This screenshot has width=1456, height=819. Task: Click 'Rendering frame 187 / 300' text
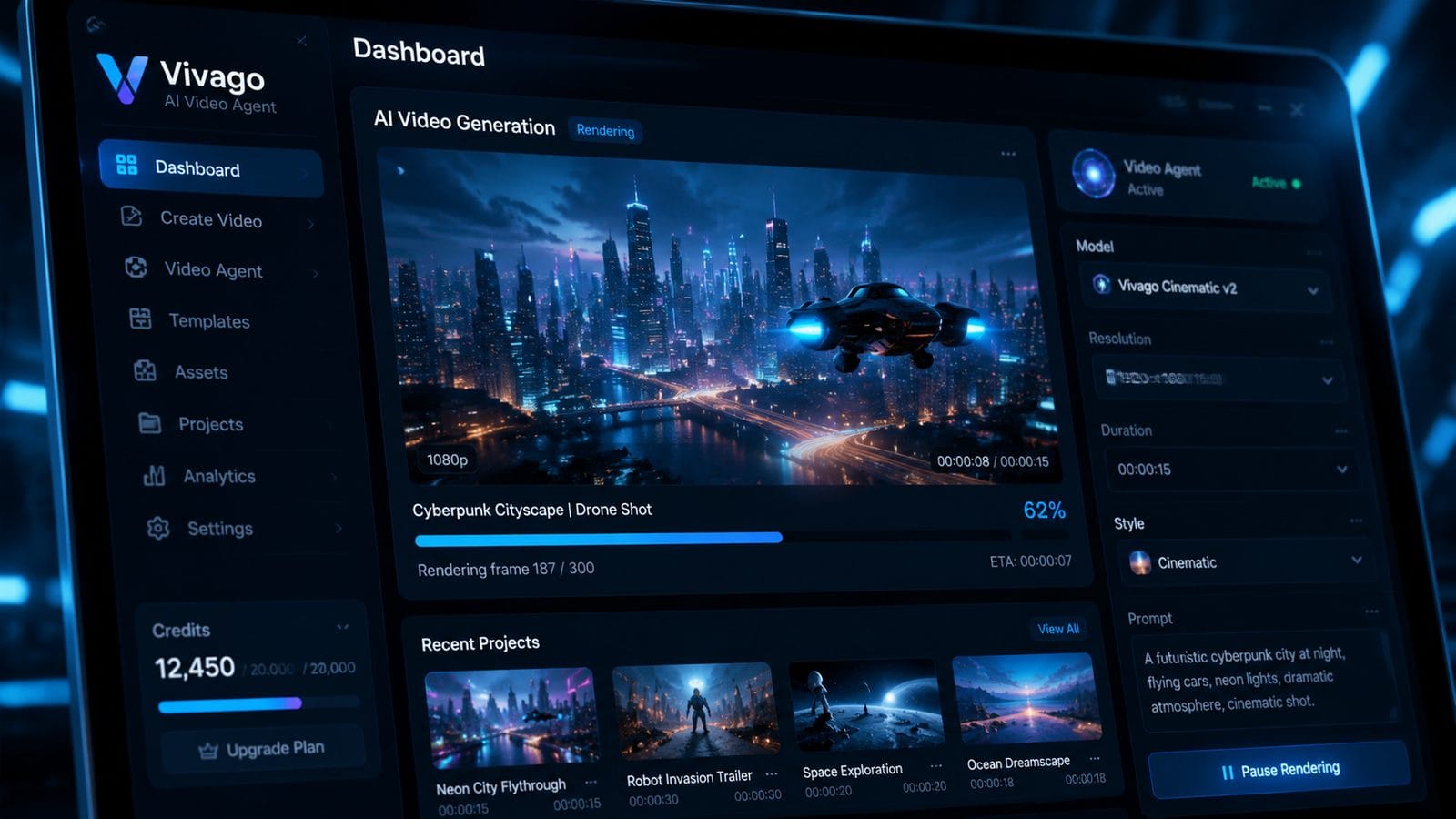point(506,569)
